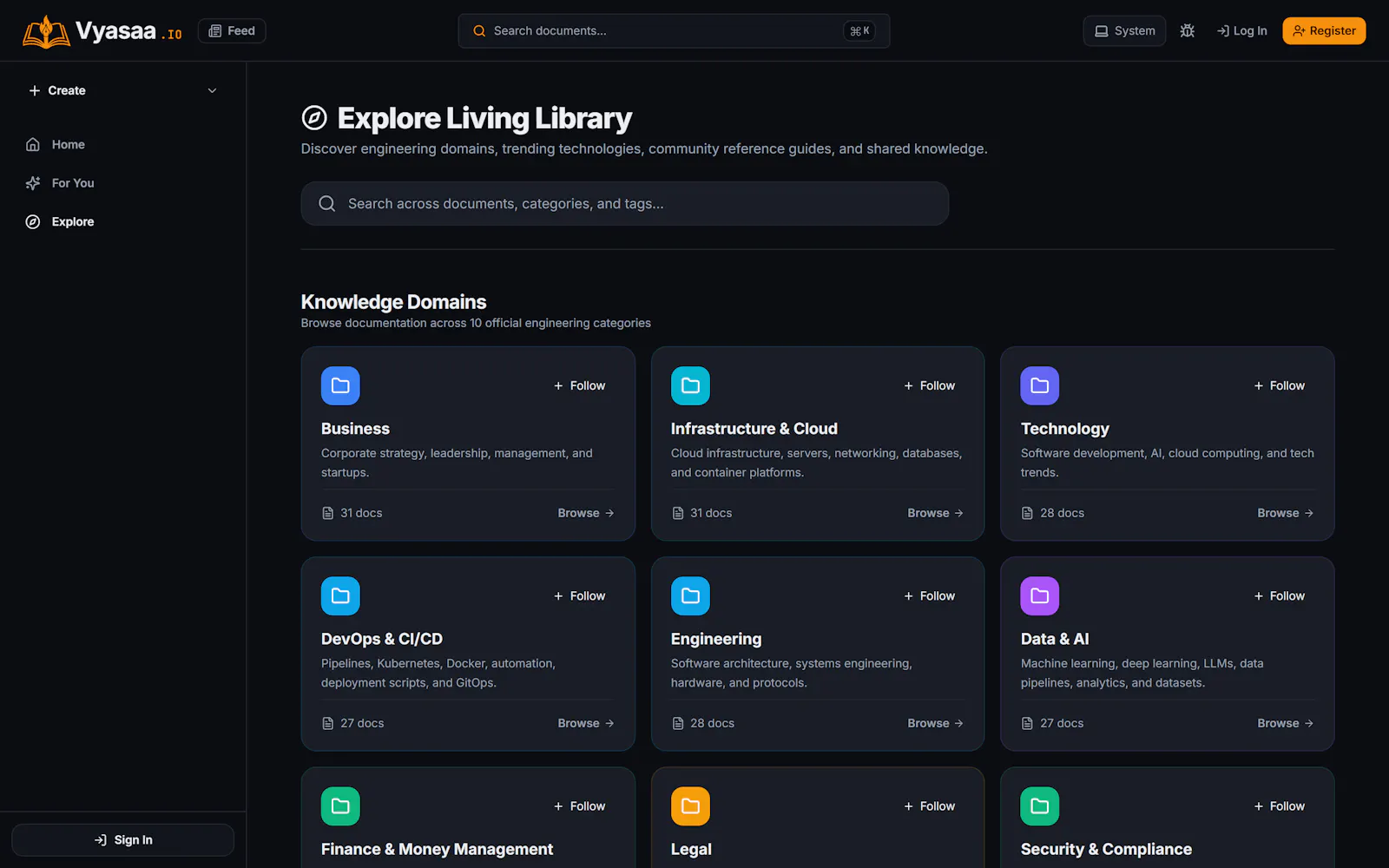
Task: Open the Security & Compliance card title
Action: tap(1106, 849)
